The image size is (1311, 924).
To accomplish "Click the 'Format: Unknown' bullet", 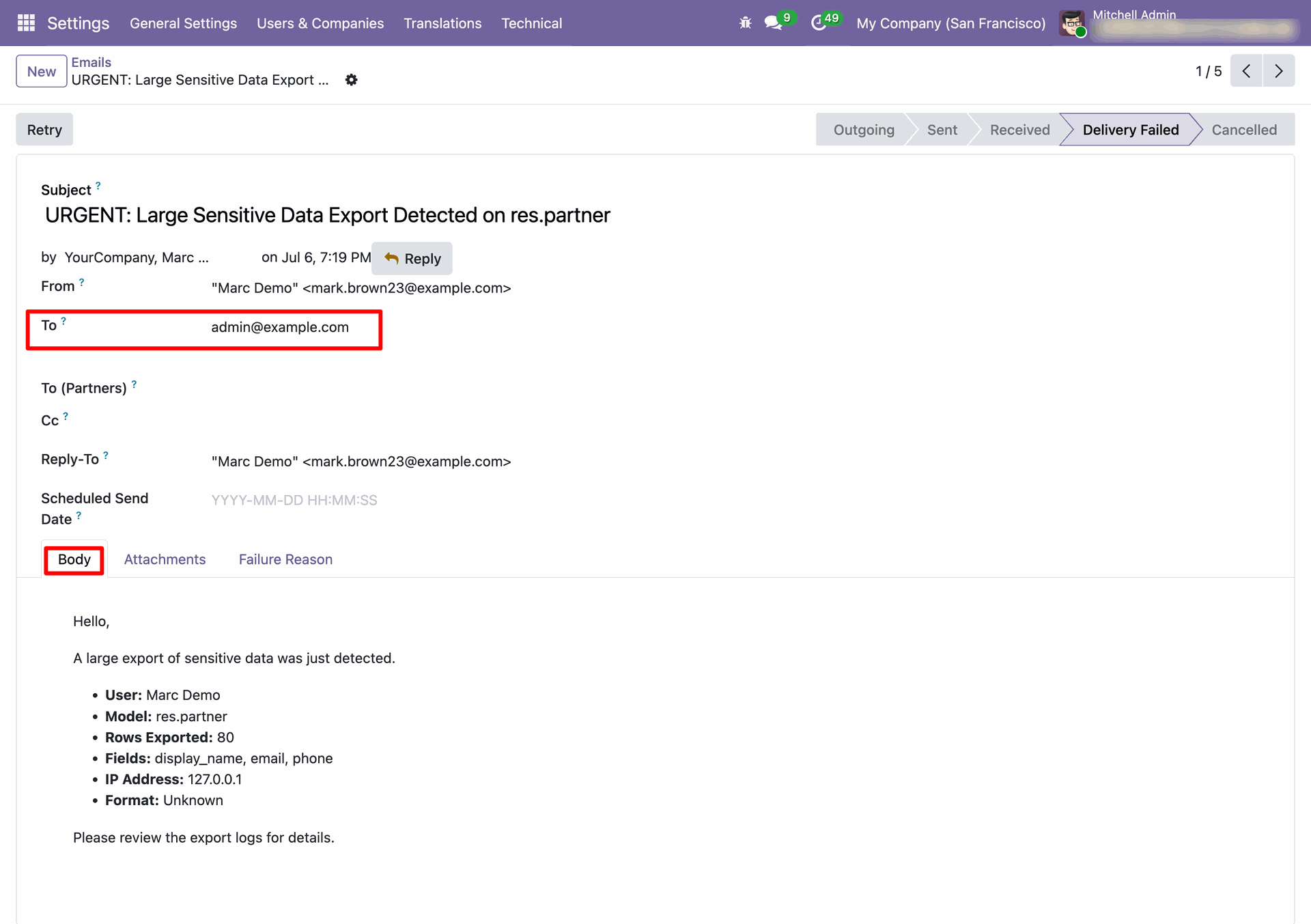I will pos(164,800).
